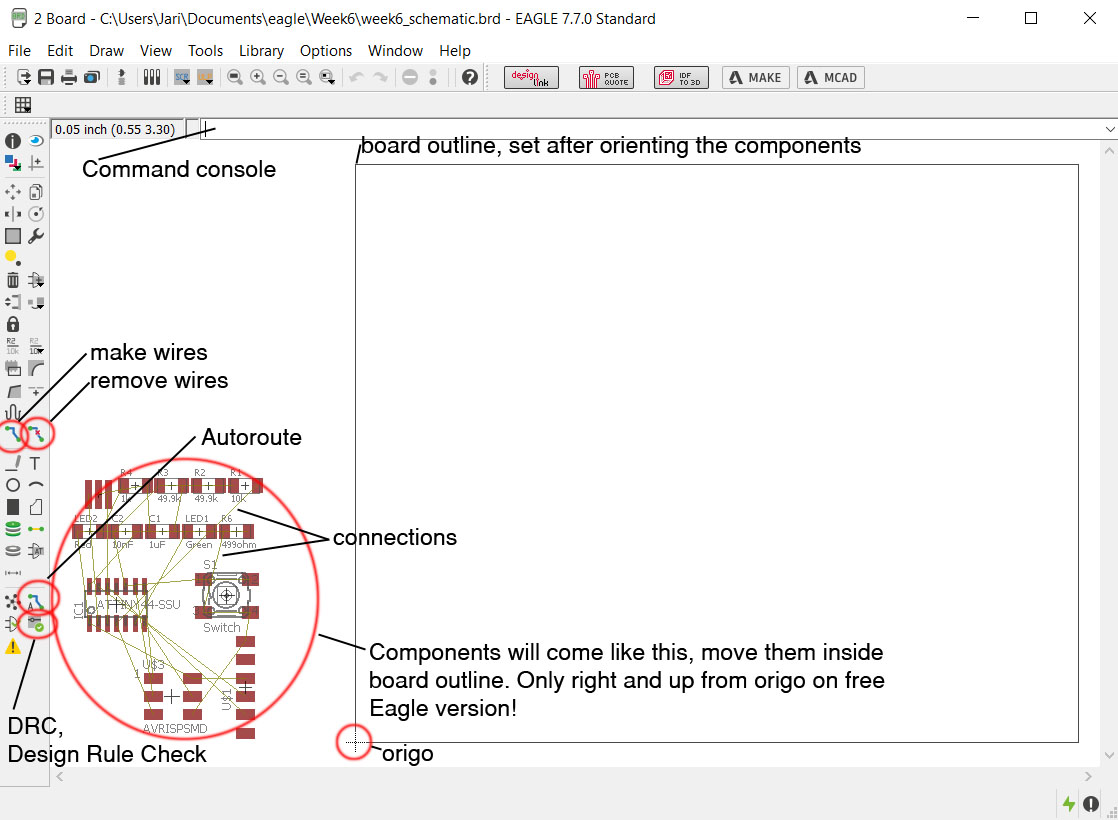
Task: Click the Zoom in magnifier icon
Action: coord(257,77)
